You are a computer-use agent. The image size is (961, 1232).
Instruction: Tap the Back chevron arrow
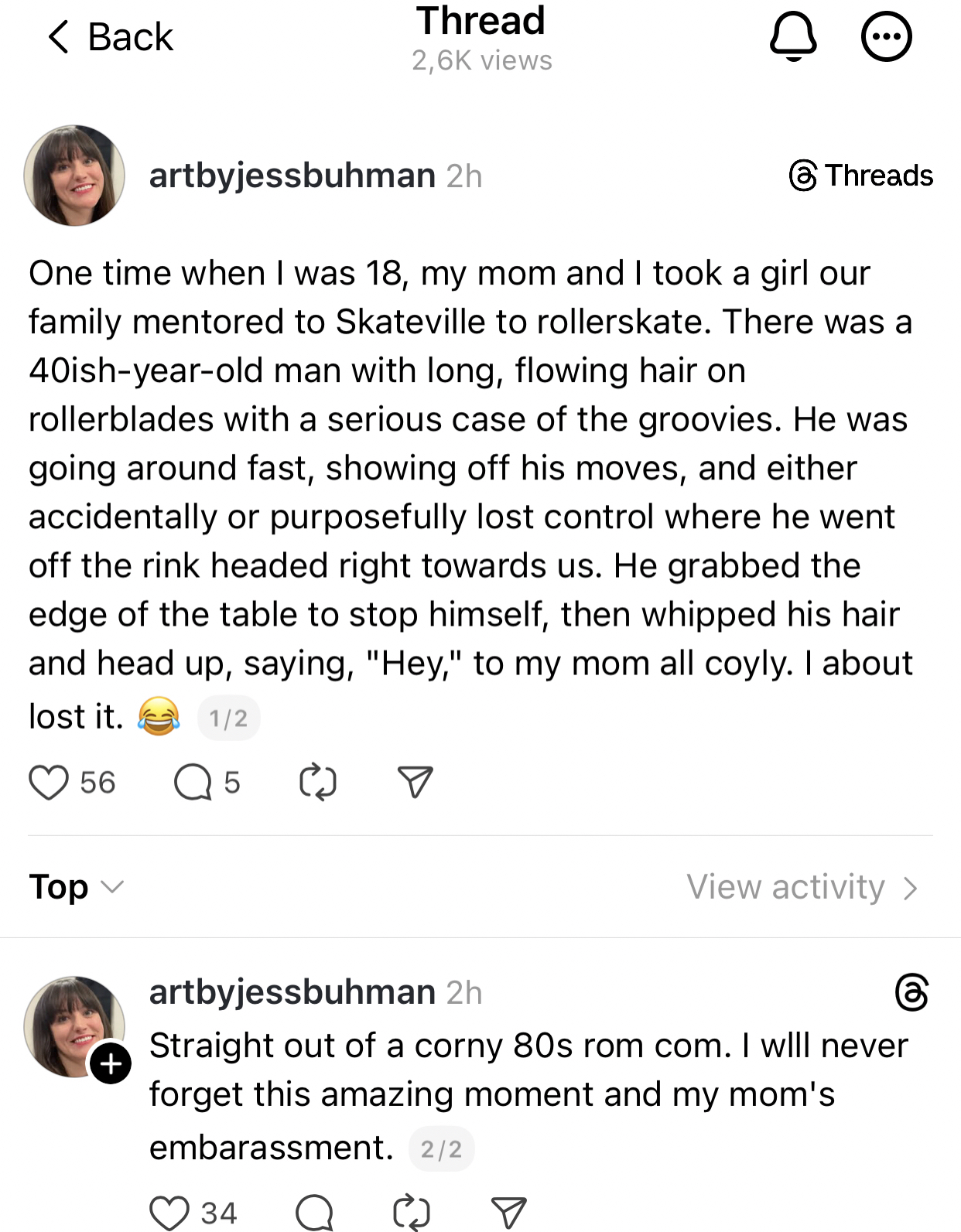[x=59, y=37]
